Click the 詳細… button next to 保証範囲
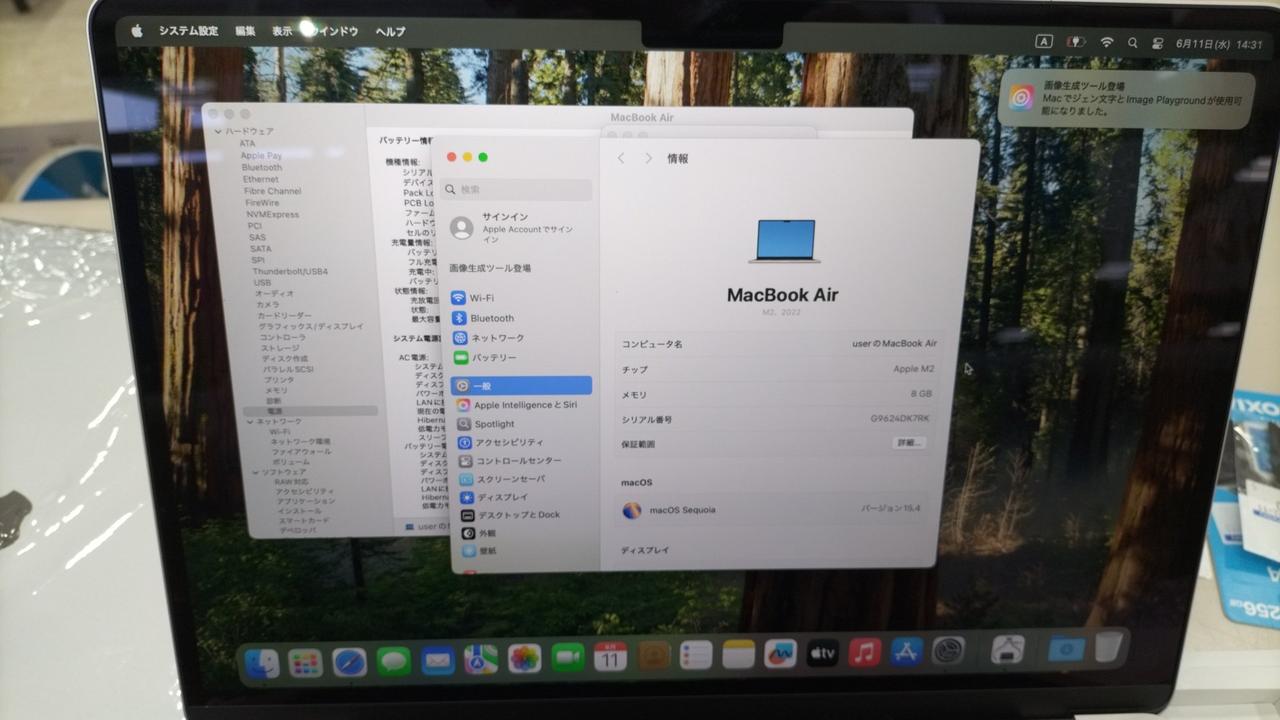The height and width of the screenshot is (720, 1280). [x=908, y=442]
